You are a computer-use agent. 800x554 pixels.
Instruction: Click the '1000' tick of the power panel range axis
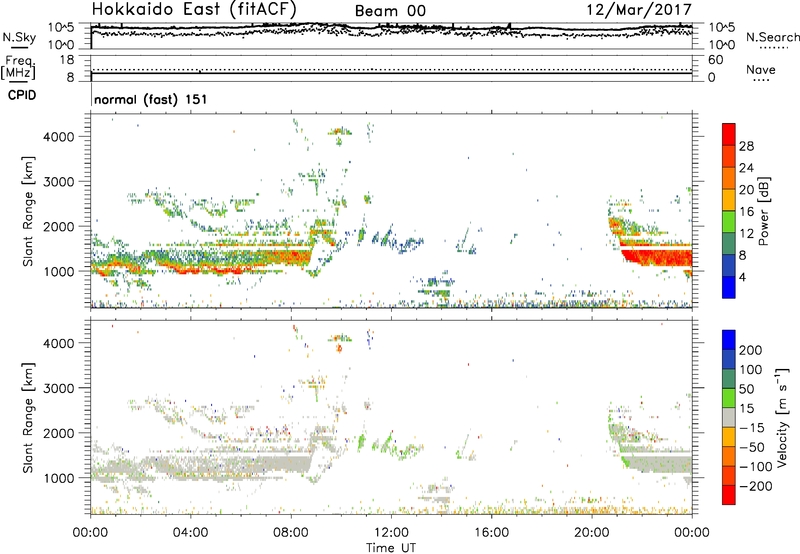(59, 271)
